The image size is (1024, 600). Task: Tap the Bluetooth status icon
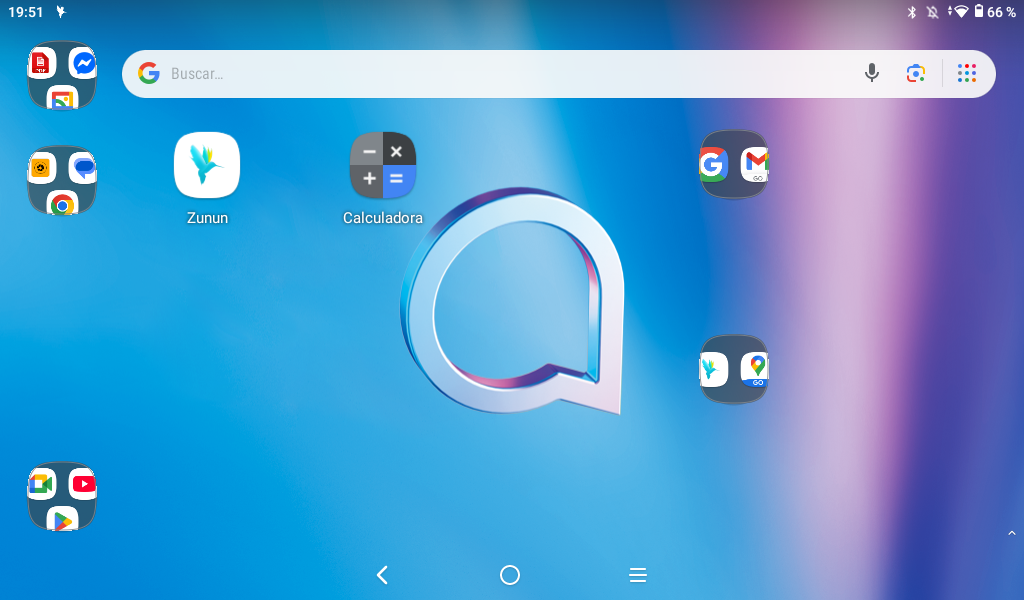(911, 12)
